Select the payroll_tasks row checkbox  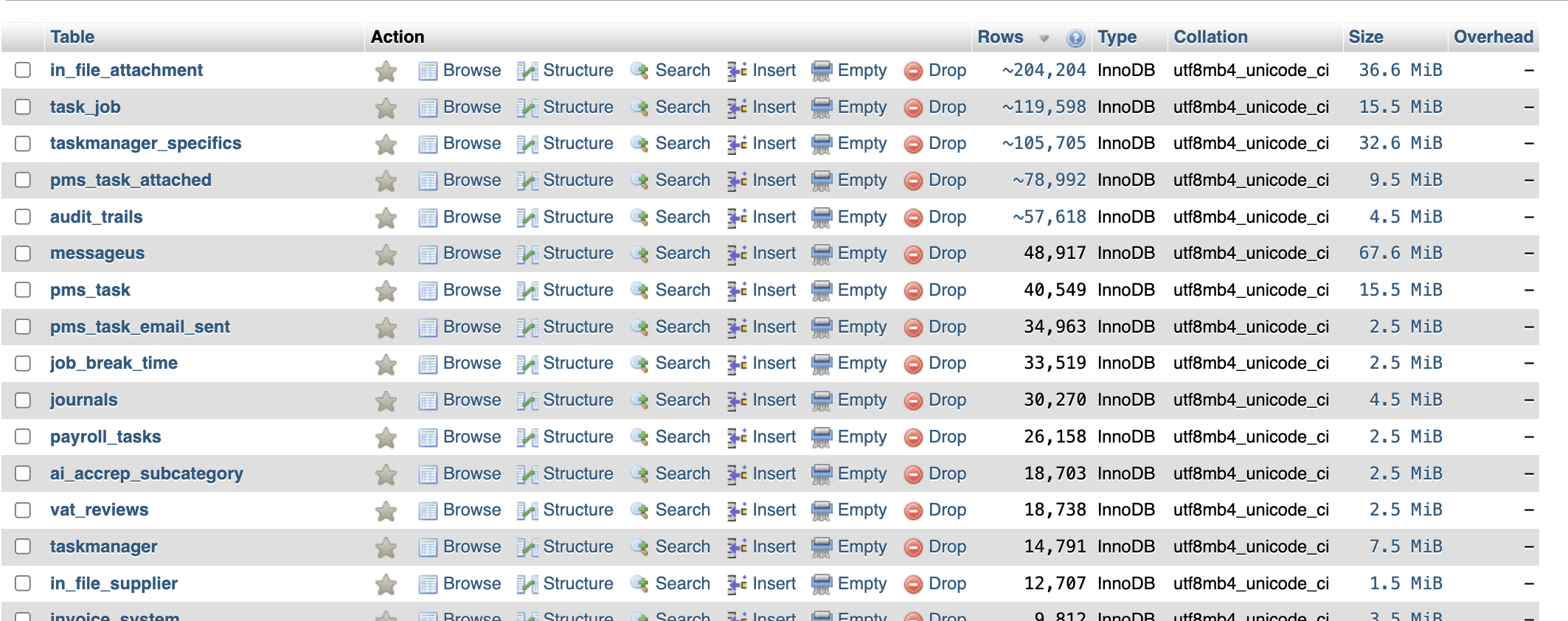pyautogui.click(x=23, y=437)
